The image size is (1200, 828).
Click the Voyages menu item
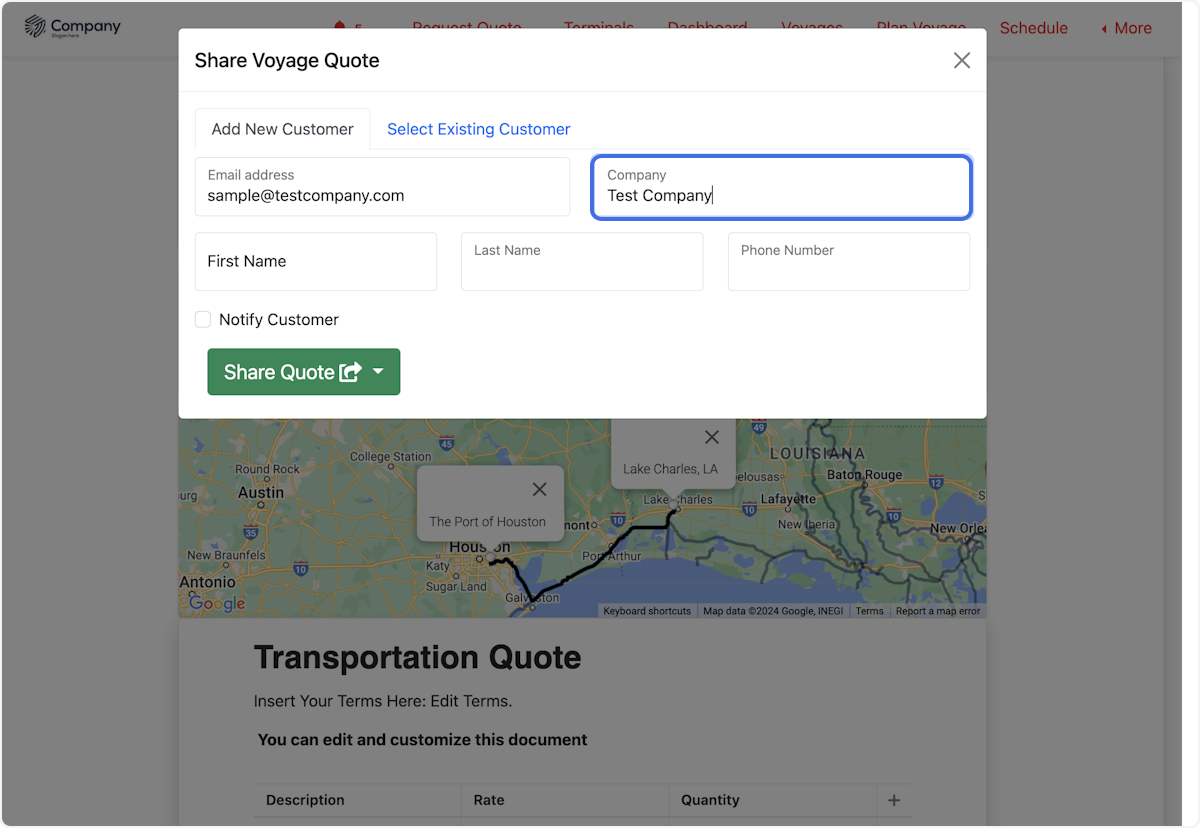tap(812, 28)
